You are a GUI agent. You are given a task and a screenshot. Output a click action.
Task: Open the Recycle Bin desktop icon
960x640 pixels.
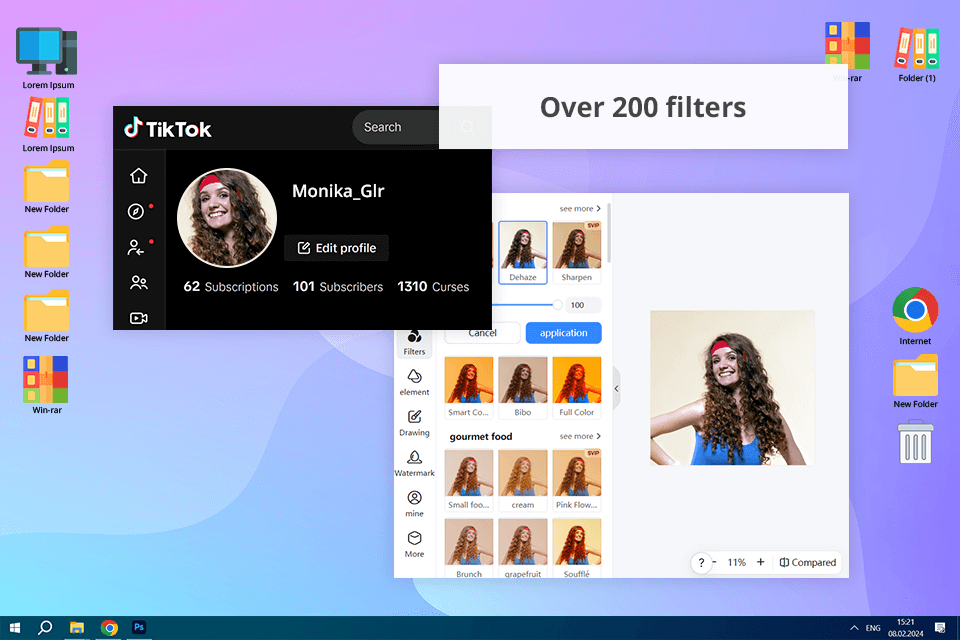[915, 441]
